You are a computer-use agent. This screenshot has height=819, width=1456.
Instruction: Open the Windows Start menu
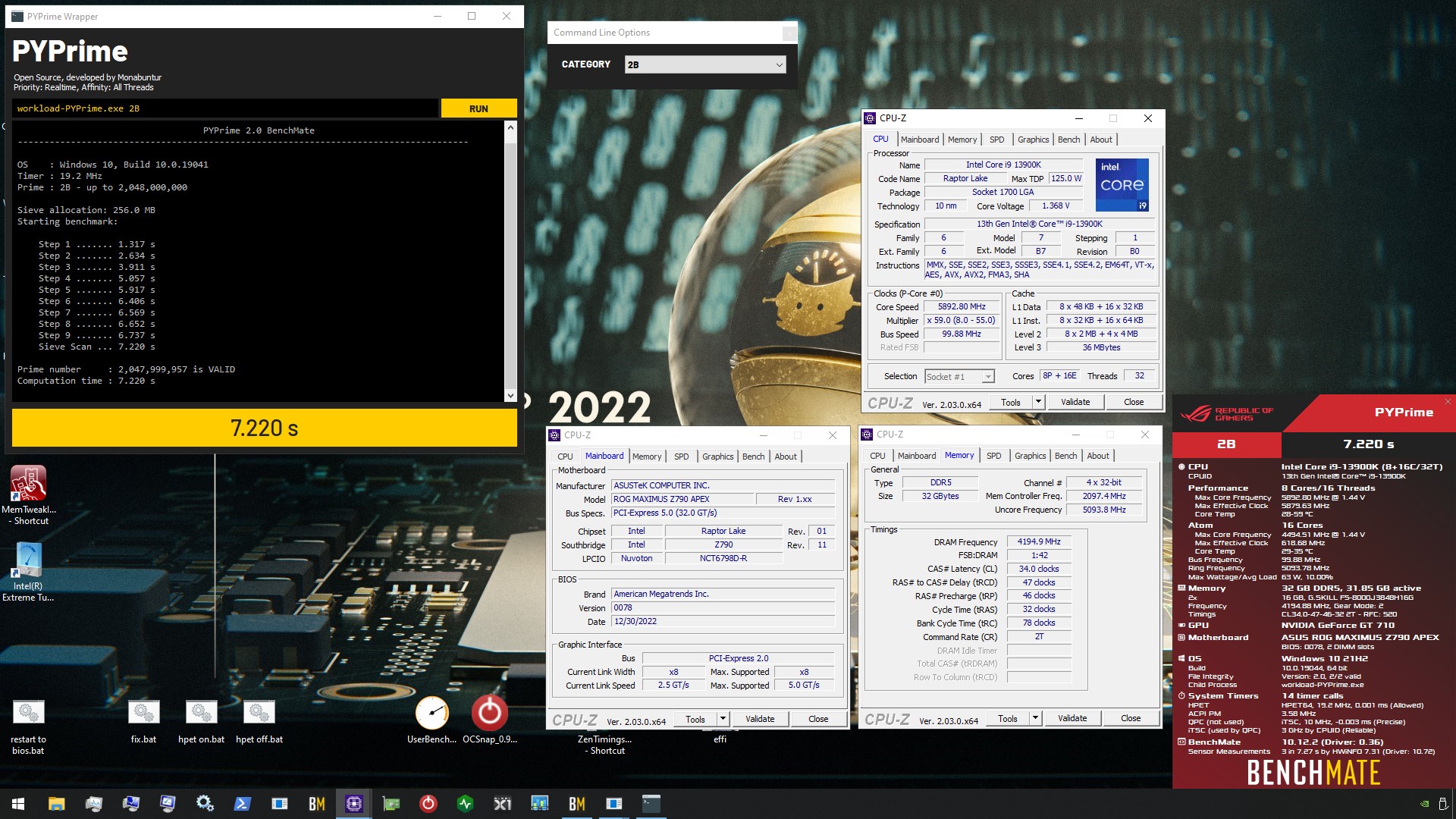[x=18, y=804]
